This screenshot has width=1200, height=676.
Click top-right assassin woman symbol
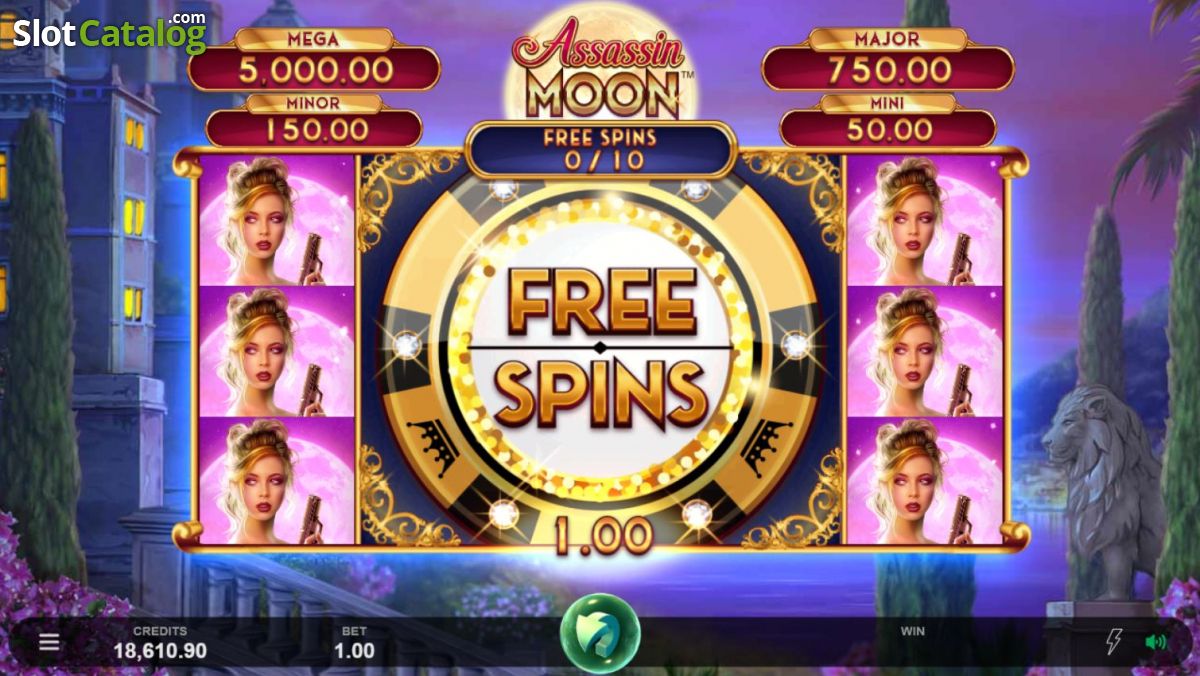pos(925,220)
